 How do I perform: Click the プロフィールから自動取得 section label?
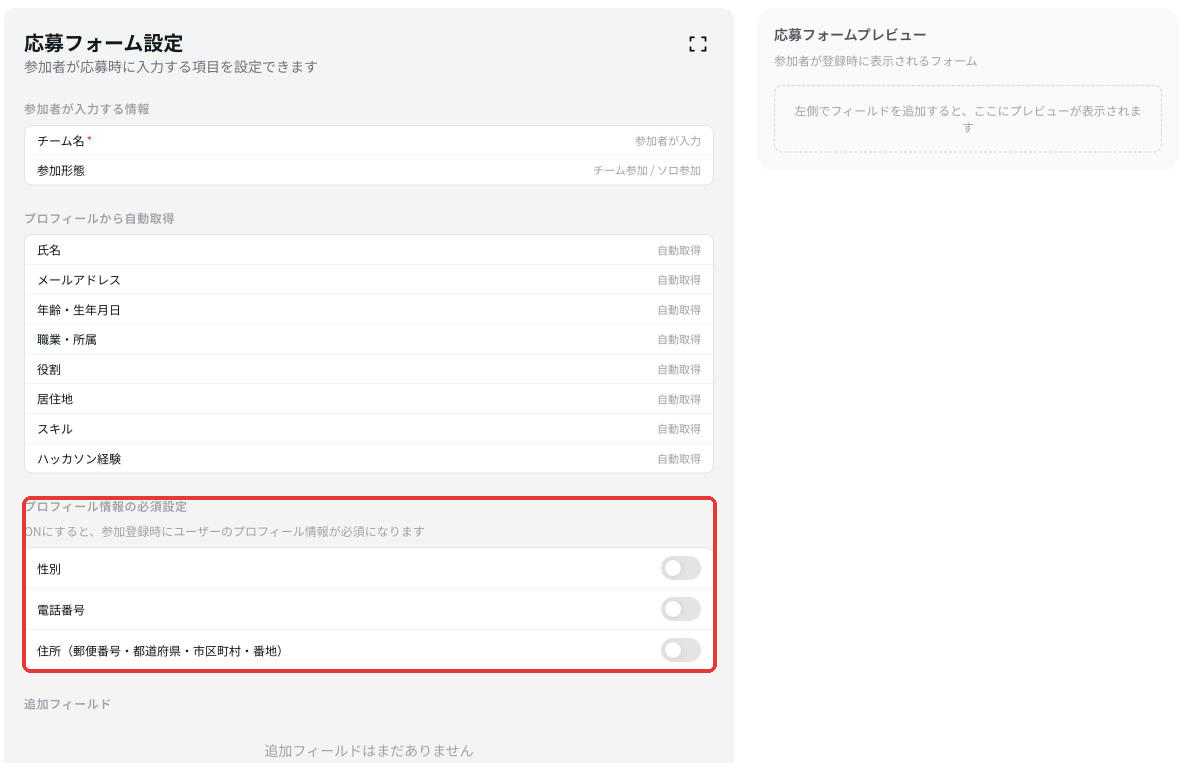pyautogui.click(x=99, y=218)
